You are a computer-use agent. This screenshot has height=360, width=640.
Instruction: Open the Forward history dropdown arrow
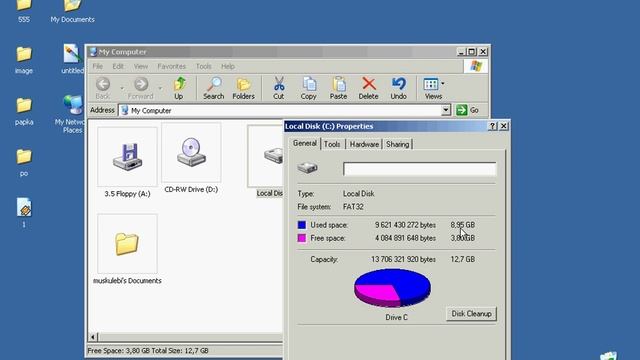point(160,88)
